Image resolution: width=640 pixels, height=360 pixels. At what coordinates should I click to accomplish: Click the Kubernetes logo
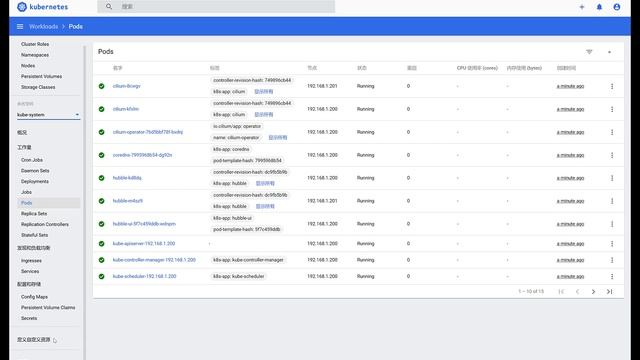click(x=42, y=7)
